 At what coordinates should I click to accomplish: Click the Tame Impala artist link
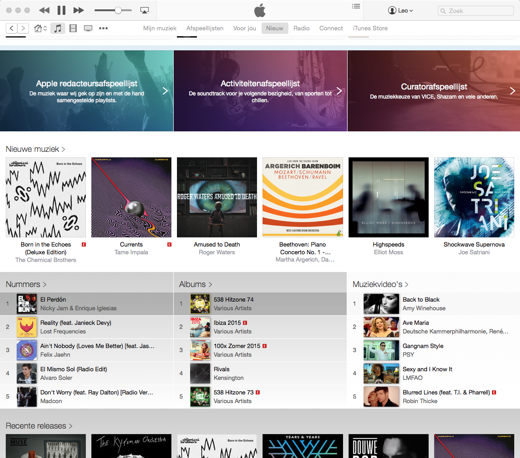(x=131, y=252)
